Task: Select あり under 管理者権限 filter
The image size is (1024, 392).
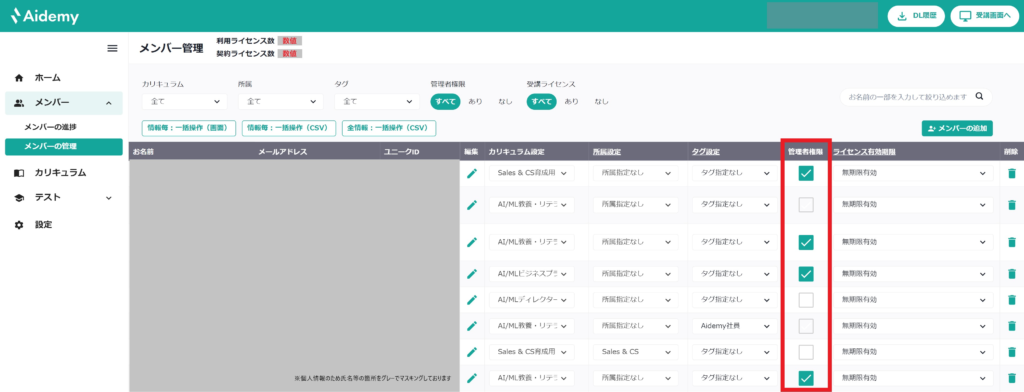Action: (x=475, y=101)
